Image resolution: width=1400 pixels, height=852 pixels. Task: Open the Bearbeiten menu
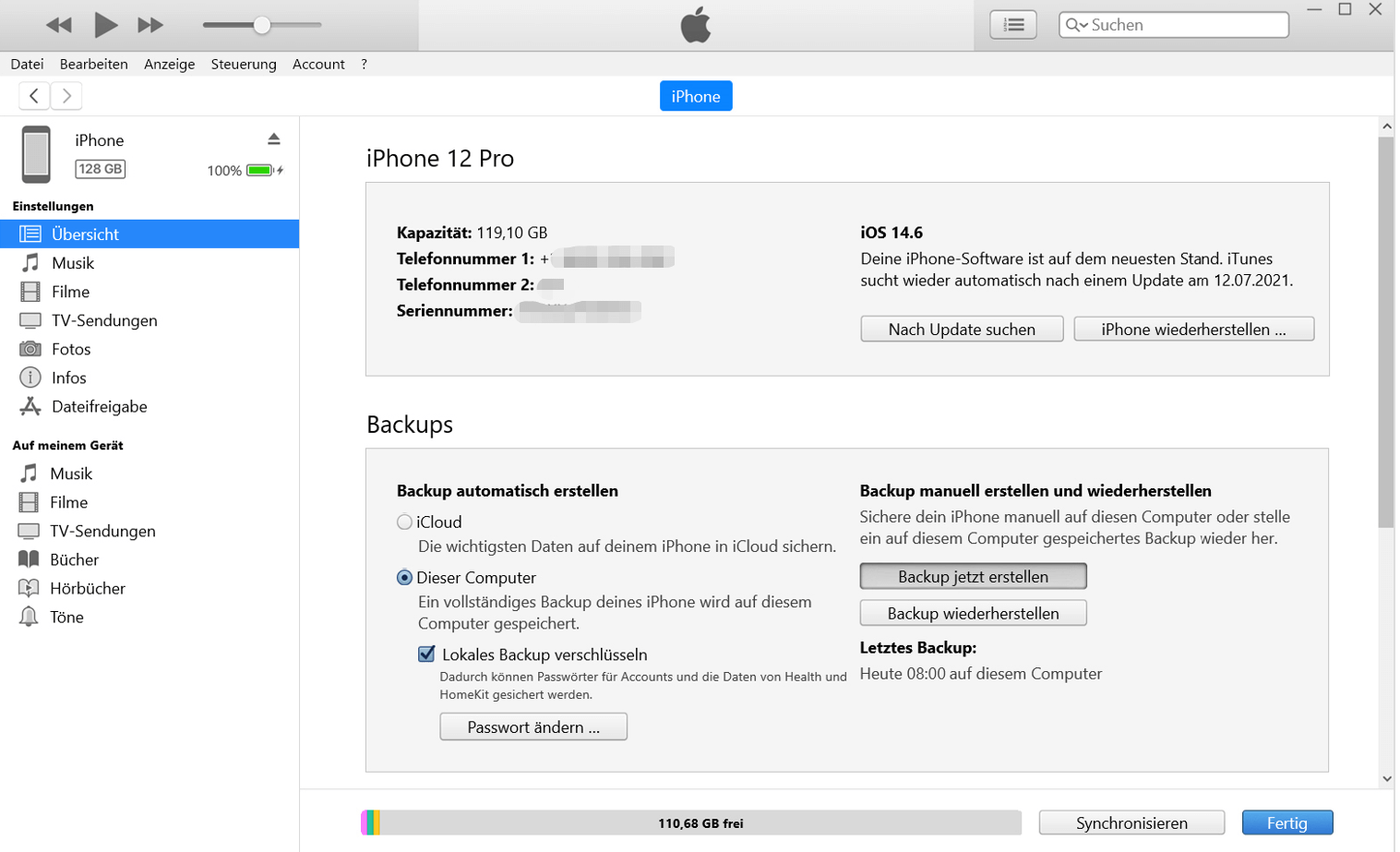[x=93, y=64]
